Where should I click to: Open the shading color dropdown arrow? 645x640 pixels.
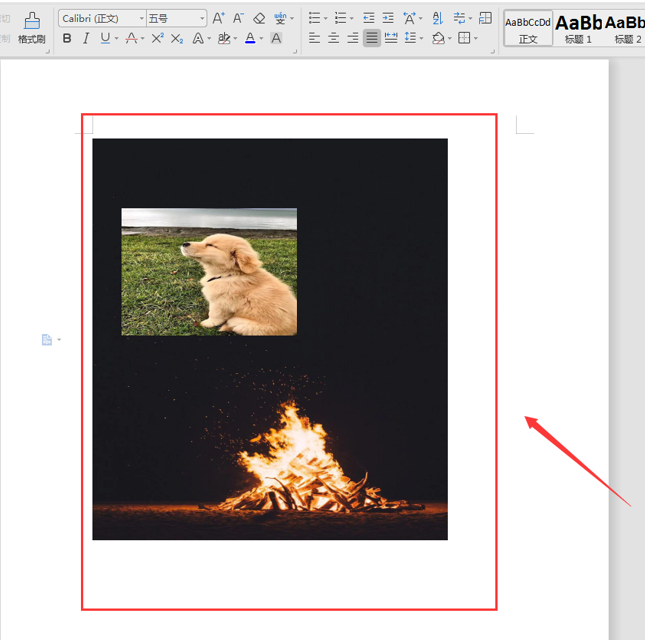click(x=450, y=39)
